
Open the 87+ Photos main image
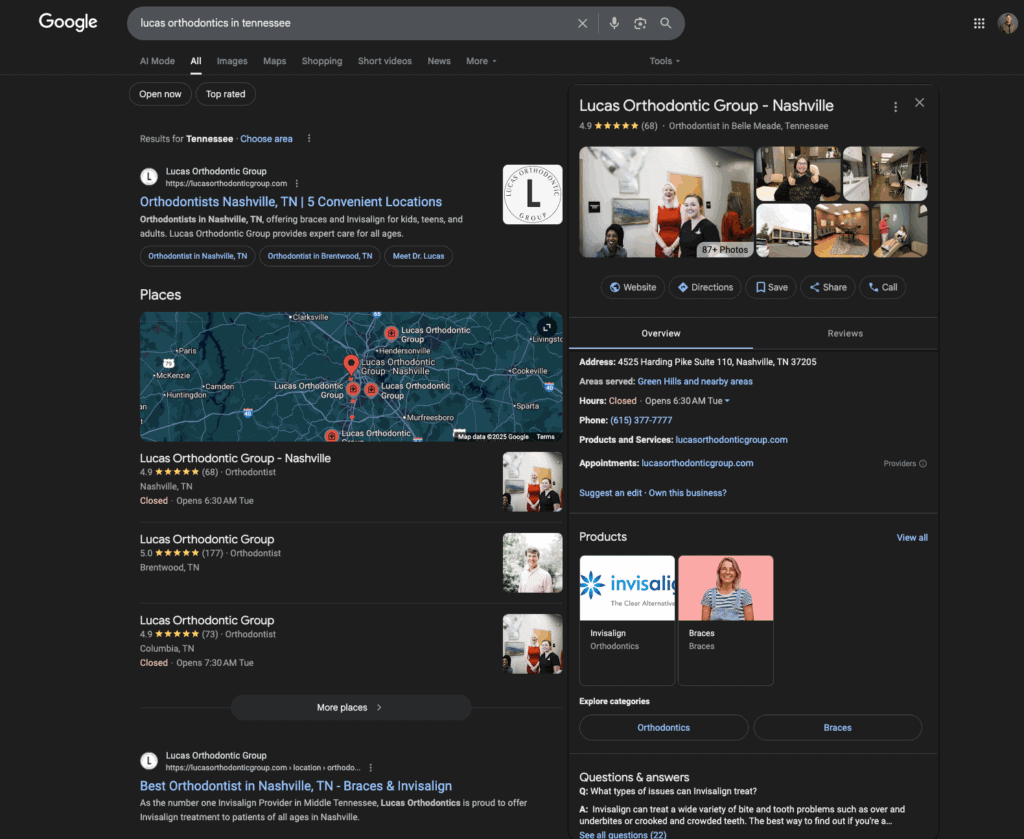[x=666, y=202]
